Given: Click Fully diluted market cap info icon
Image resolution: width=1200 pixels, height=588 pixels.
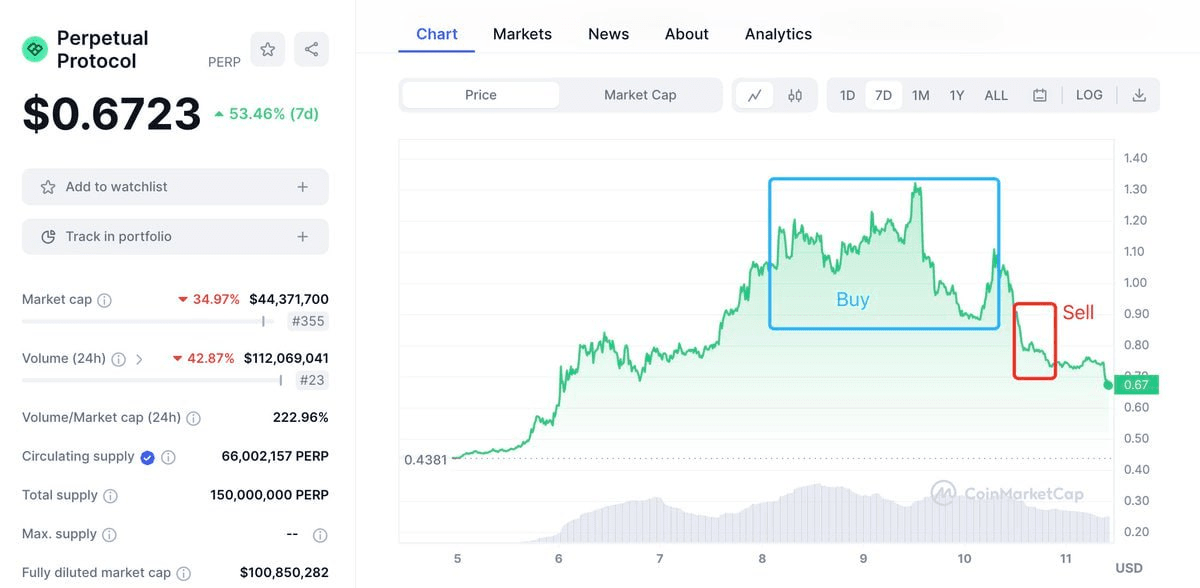Looking at the screenshot, I should 184,573.
